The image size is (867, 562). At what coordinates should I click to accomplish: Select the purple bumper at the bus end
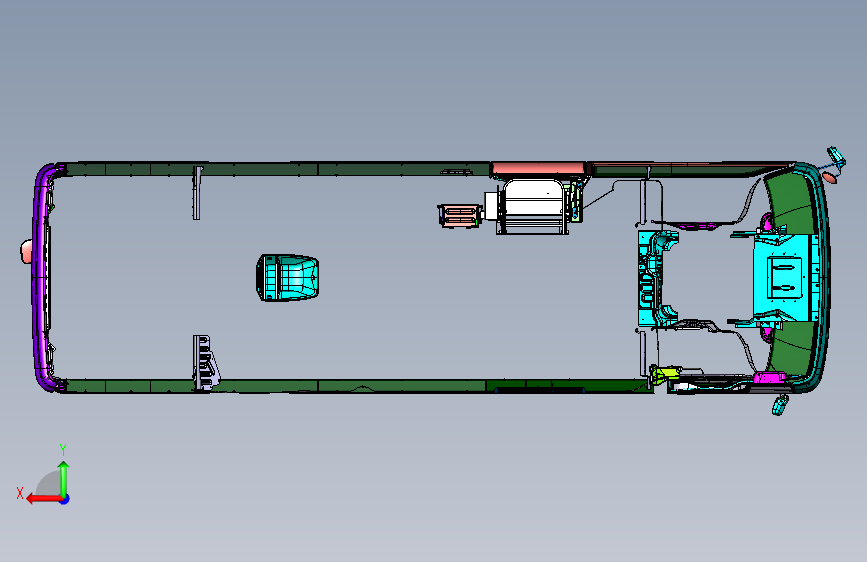tap(41, 277)
